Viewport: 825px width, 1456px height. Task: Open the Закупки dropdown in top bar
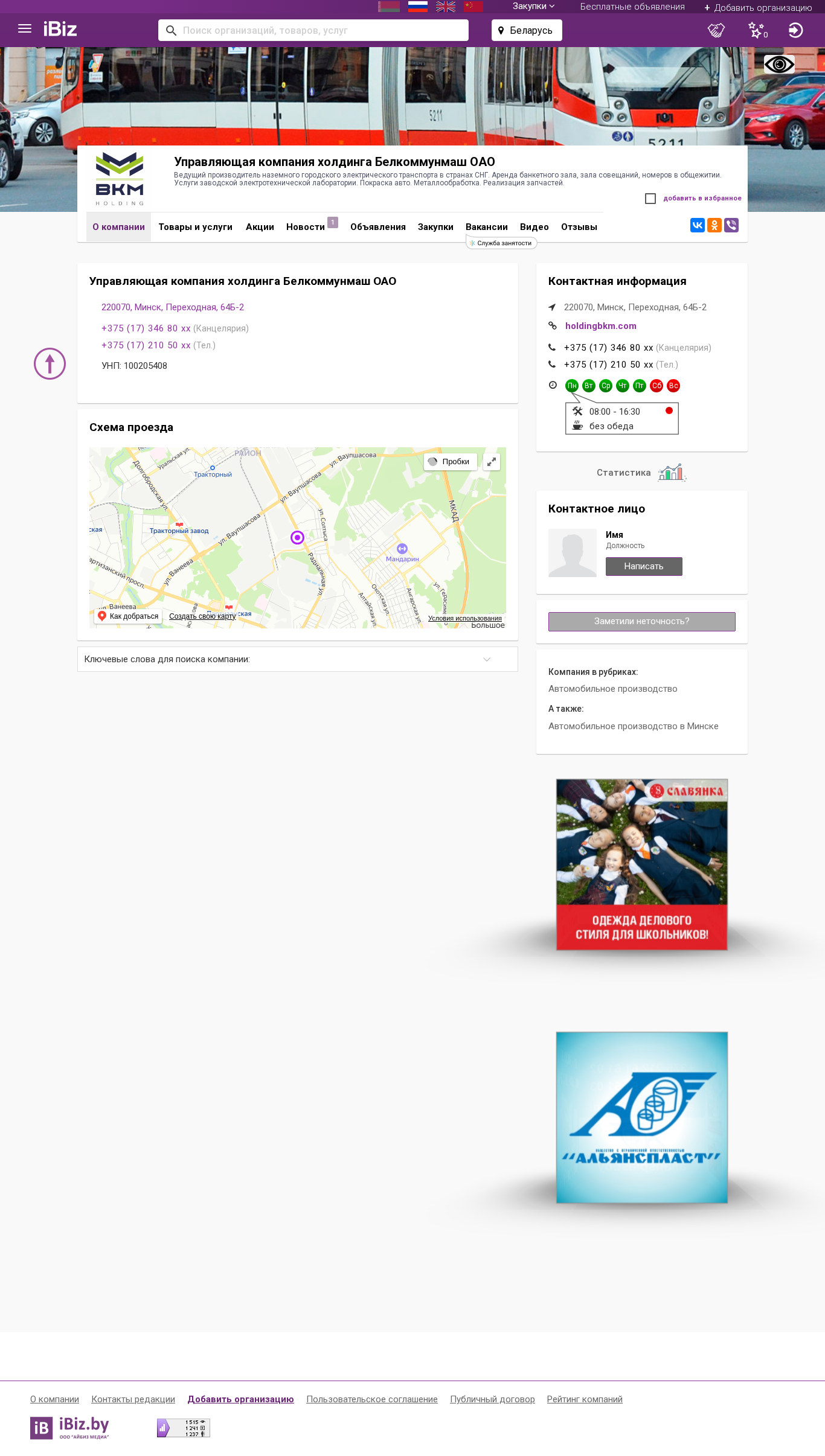[533, 7]
